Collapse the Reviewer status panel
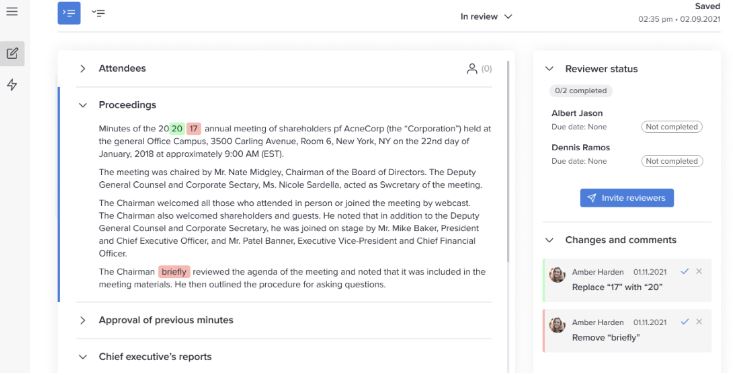The width and height of the screenshot is (733, 375). click(x=550, y=69)
